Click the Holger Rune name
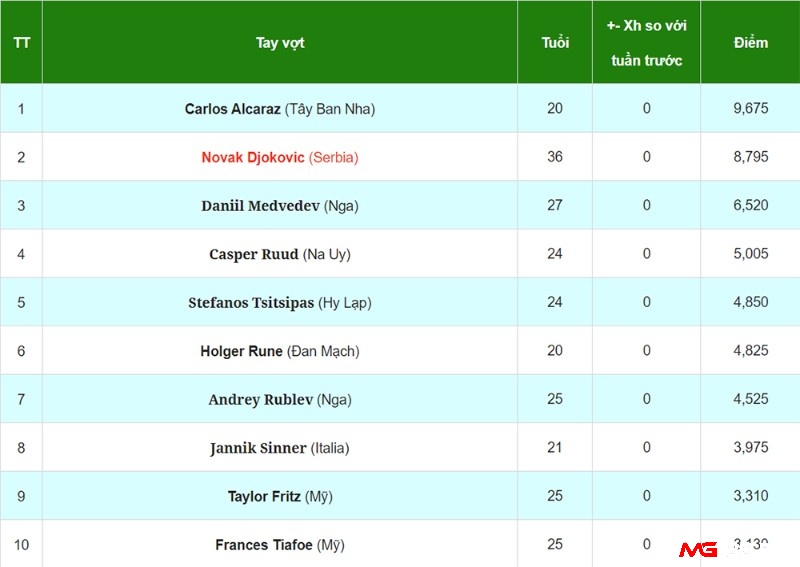800x567 pixels. tap(241, 351)
